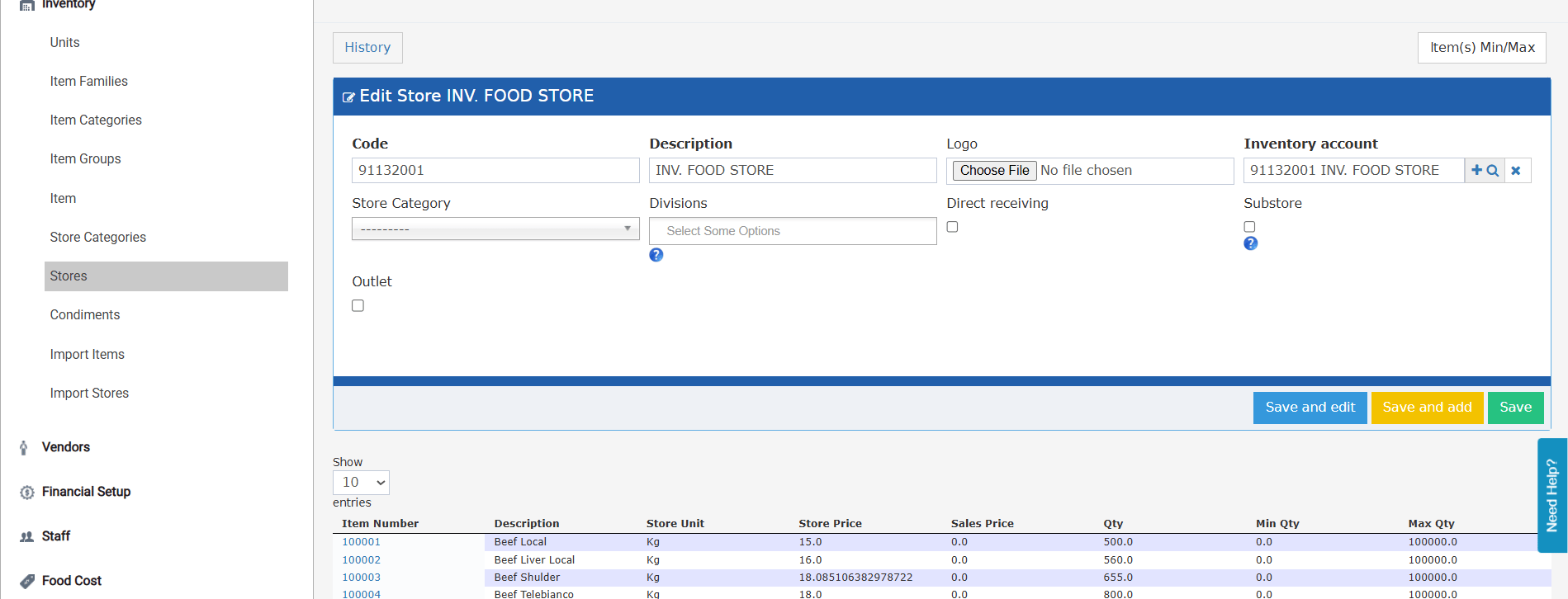Image resolution: width=1568 pixels, height=599 pixels.
Task: Click into the Description input field
Action: click(x=793, y=171)
